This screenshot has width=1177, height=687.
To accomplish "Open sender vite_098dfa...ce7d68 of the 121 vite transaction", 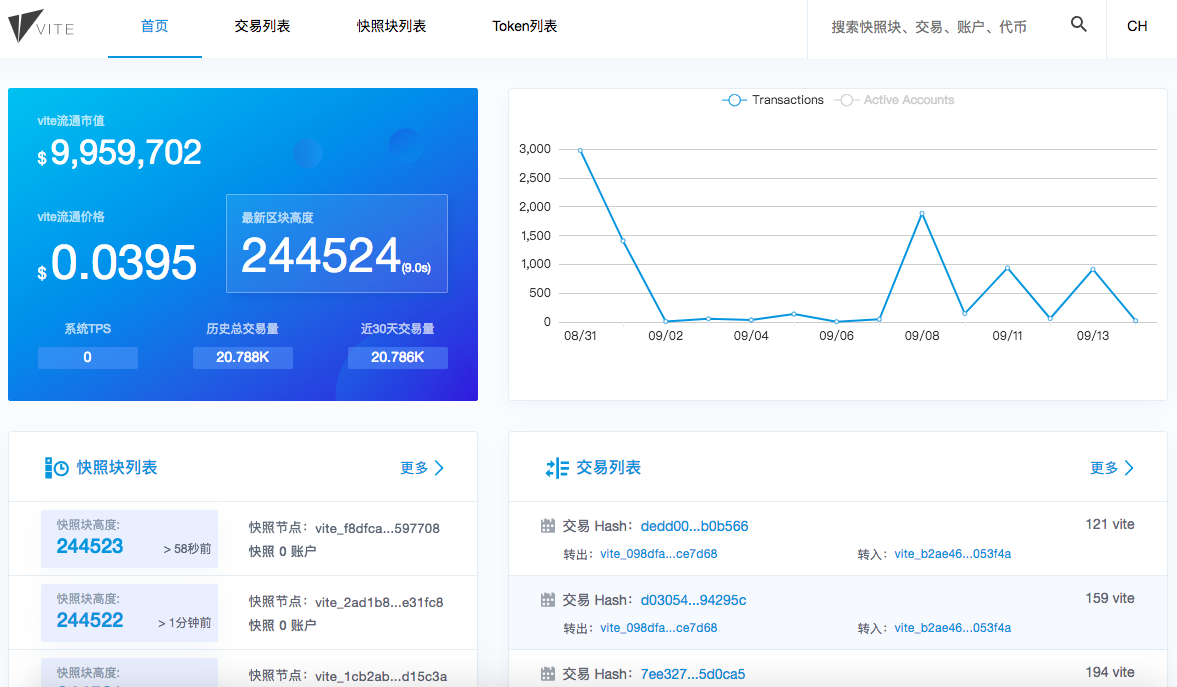I will [658, 554].
